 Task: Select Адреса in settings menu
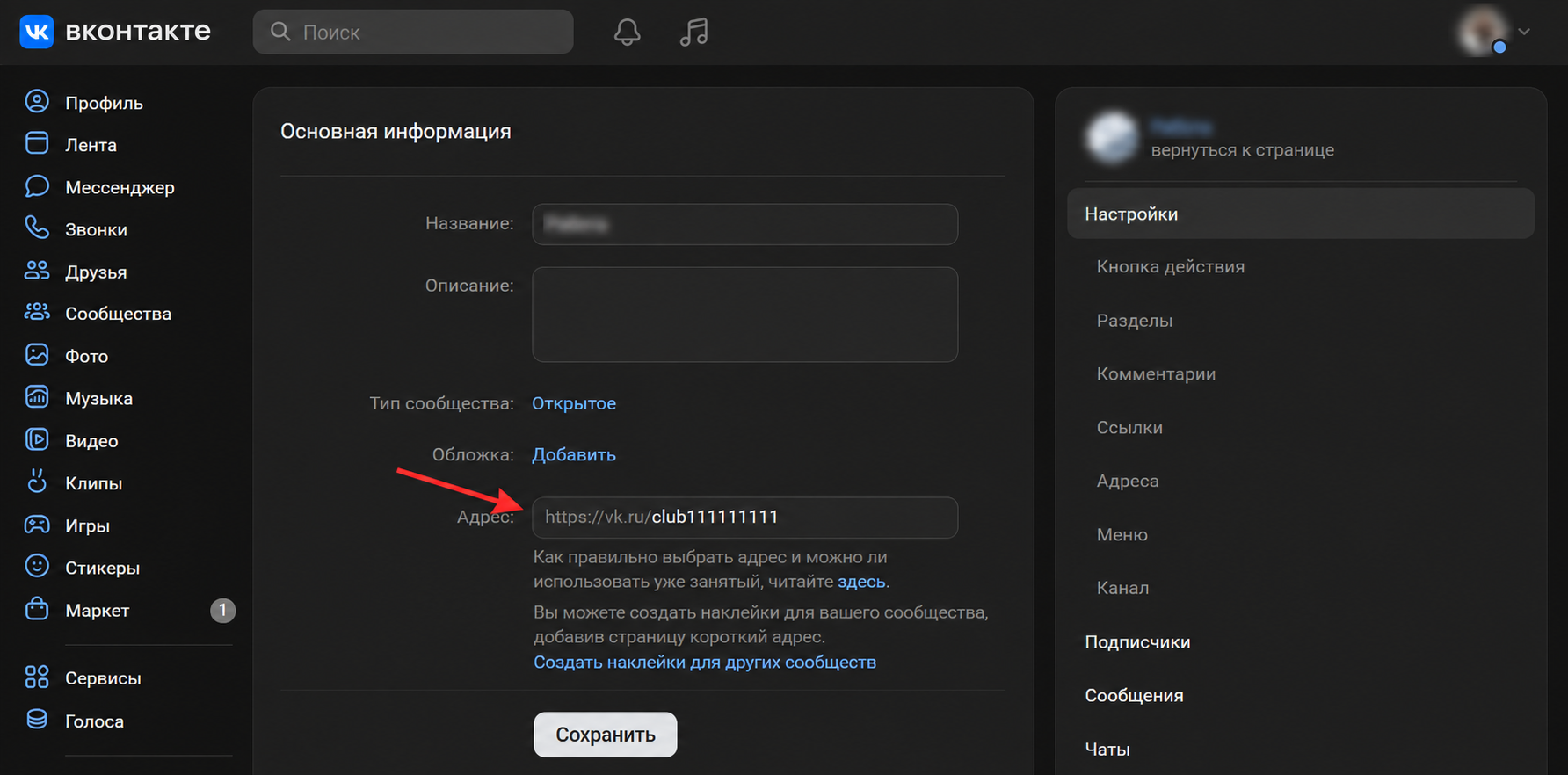[x=1128, y=481]
